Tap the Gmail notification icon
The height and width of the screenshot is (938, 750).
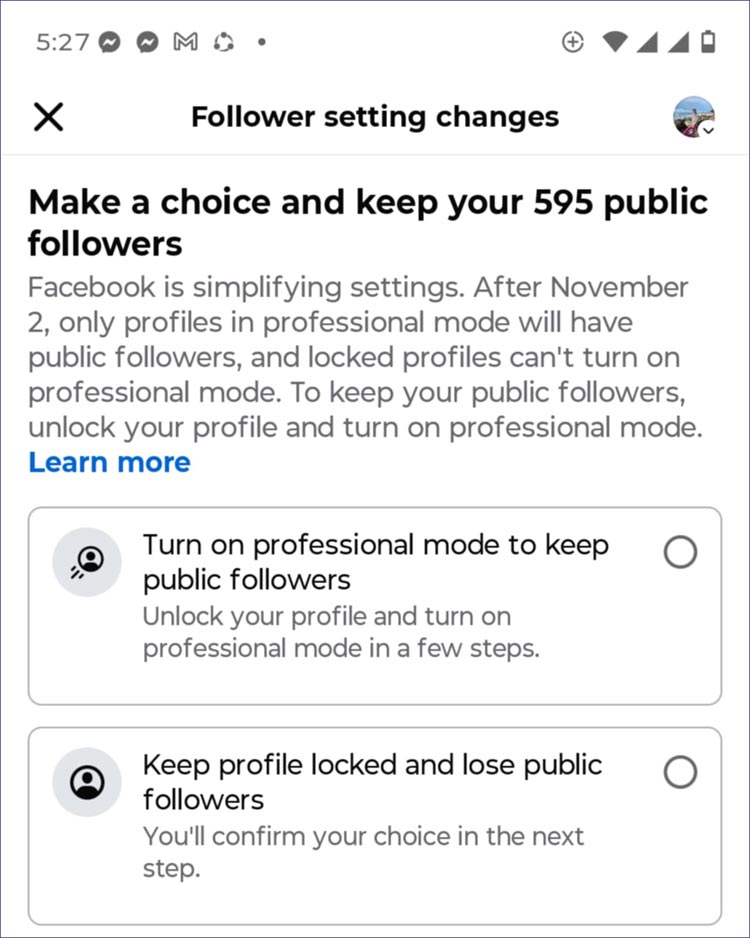[x=186, y=42]
